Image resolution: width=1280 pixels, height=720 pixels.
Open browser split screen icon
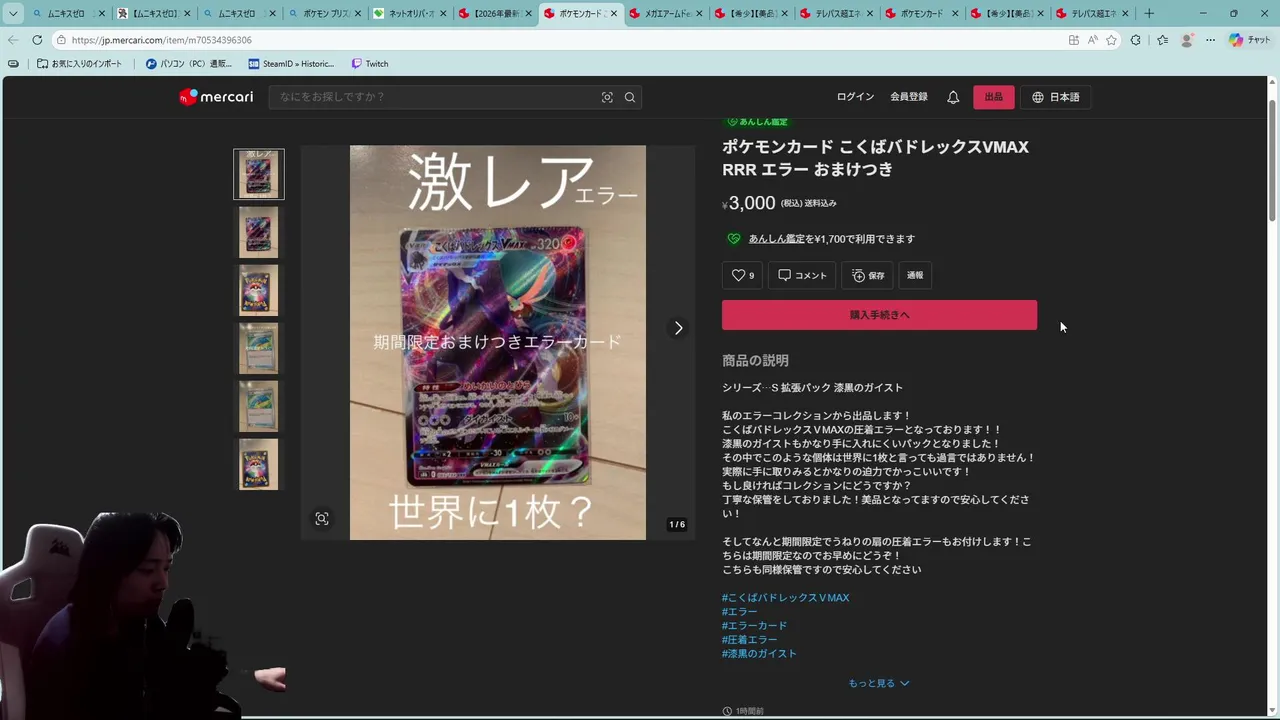click(1074, 40)
